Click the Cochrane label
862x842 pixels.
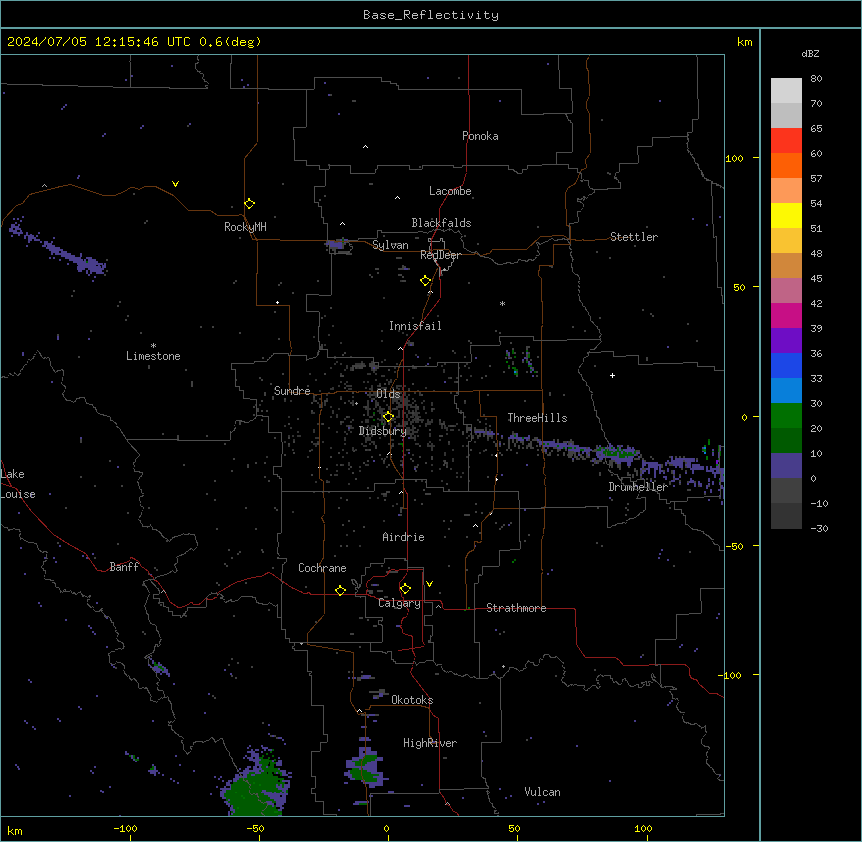tap(322, 568)
